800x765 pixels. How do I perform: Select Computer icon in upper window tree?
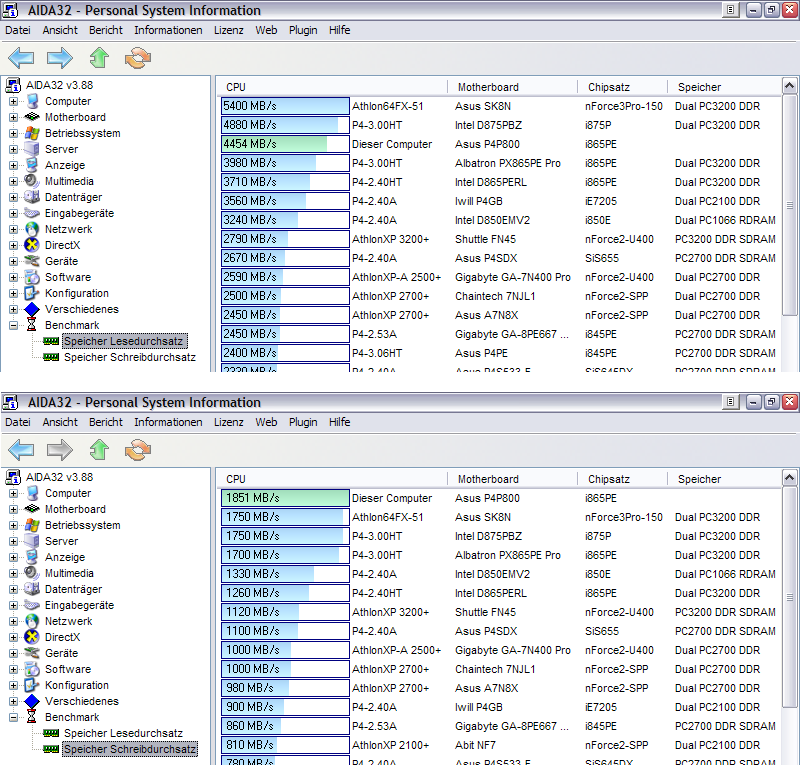(32, 101)
